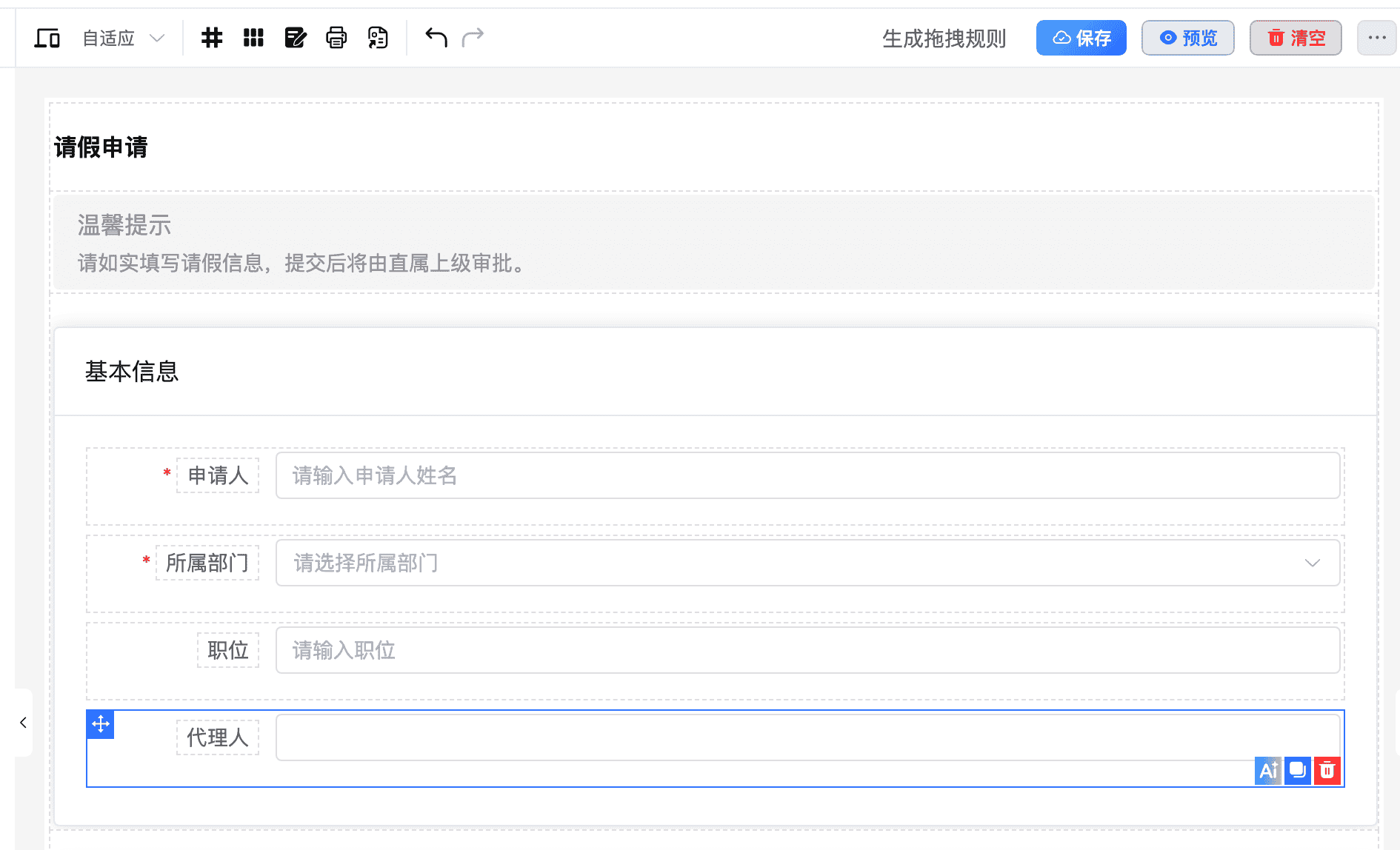Screen dimensions: 1400x850
Task: Click the alert description about 直属上级审批
Action: click(304, 263)
